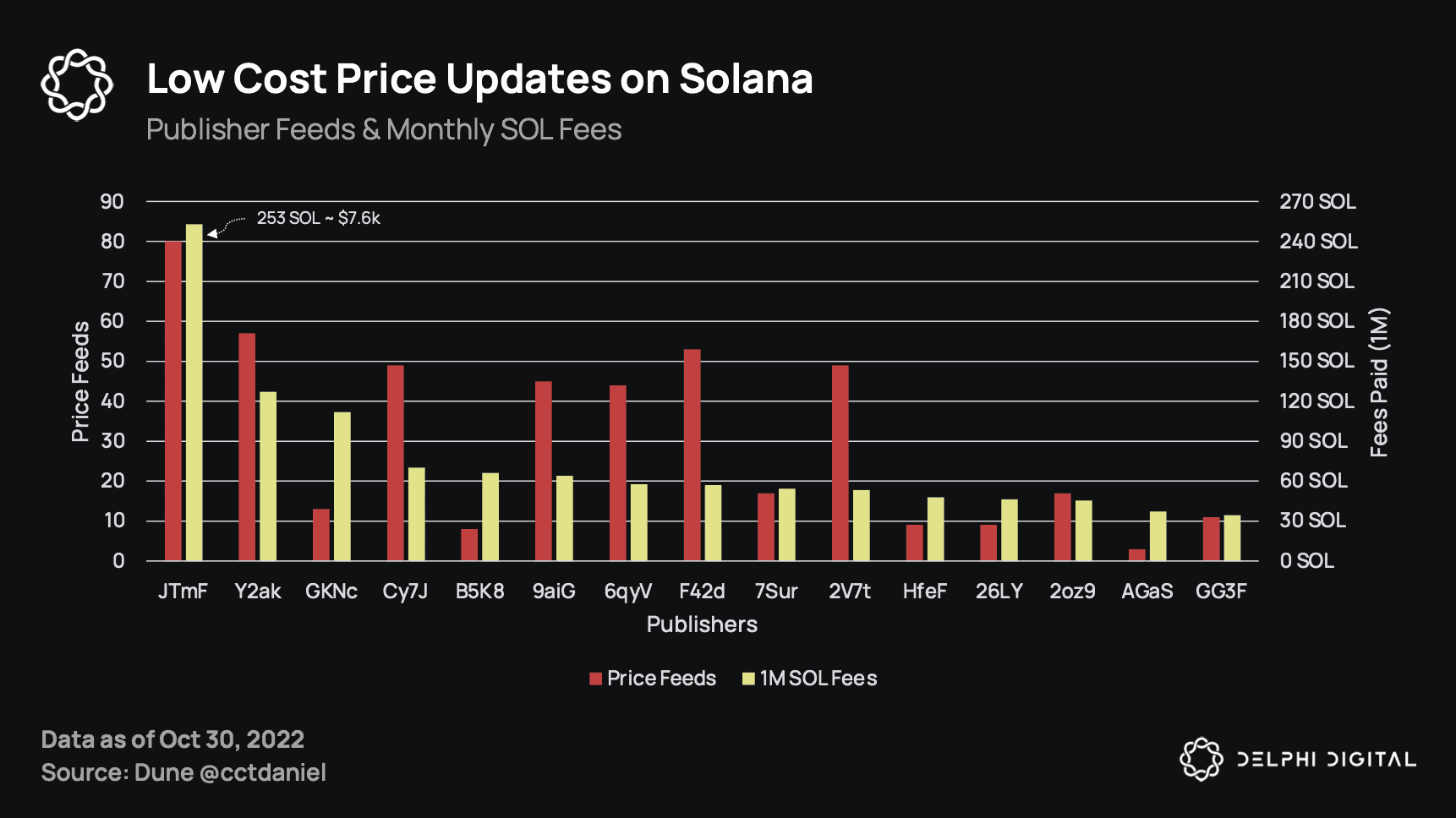This screenshot has height=818, width=1456.
Task: Click the JTmF red Price Feeds bar
Action: 173,401
